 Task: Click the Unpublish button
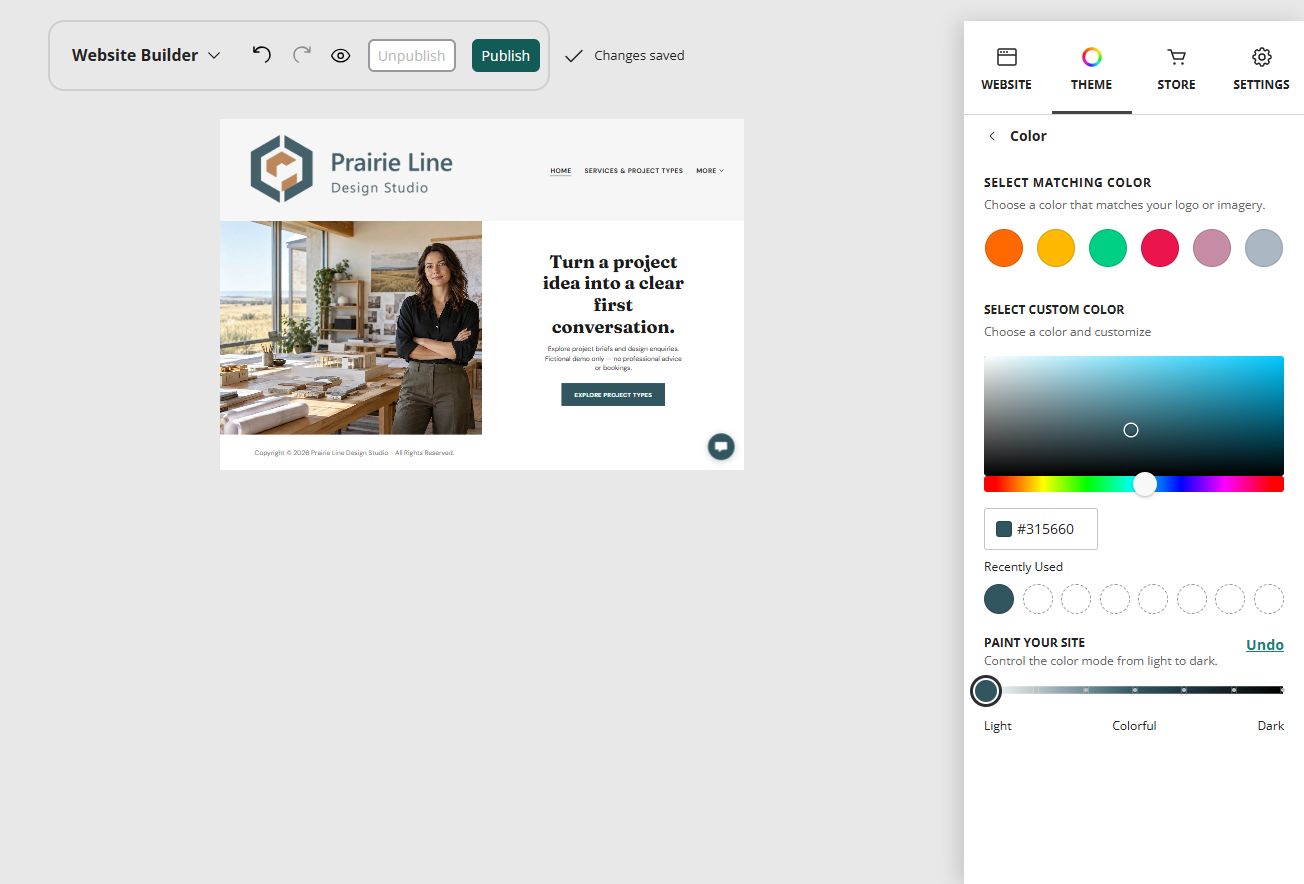pos(412,56)
